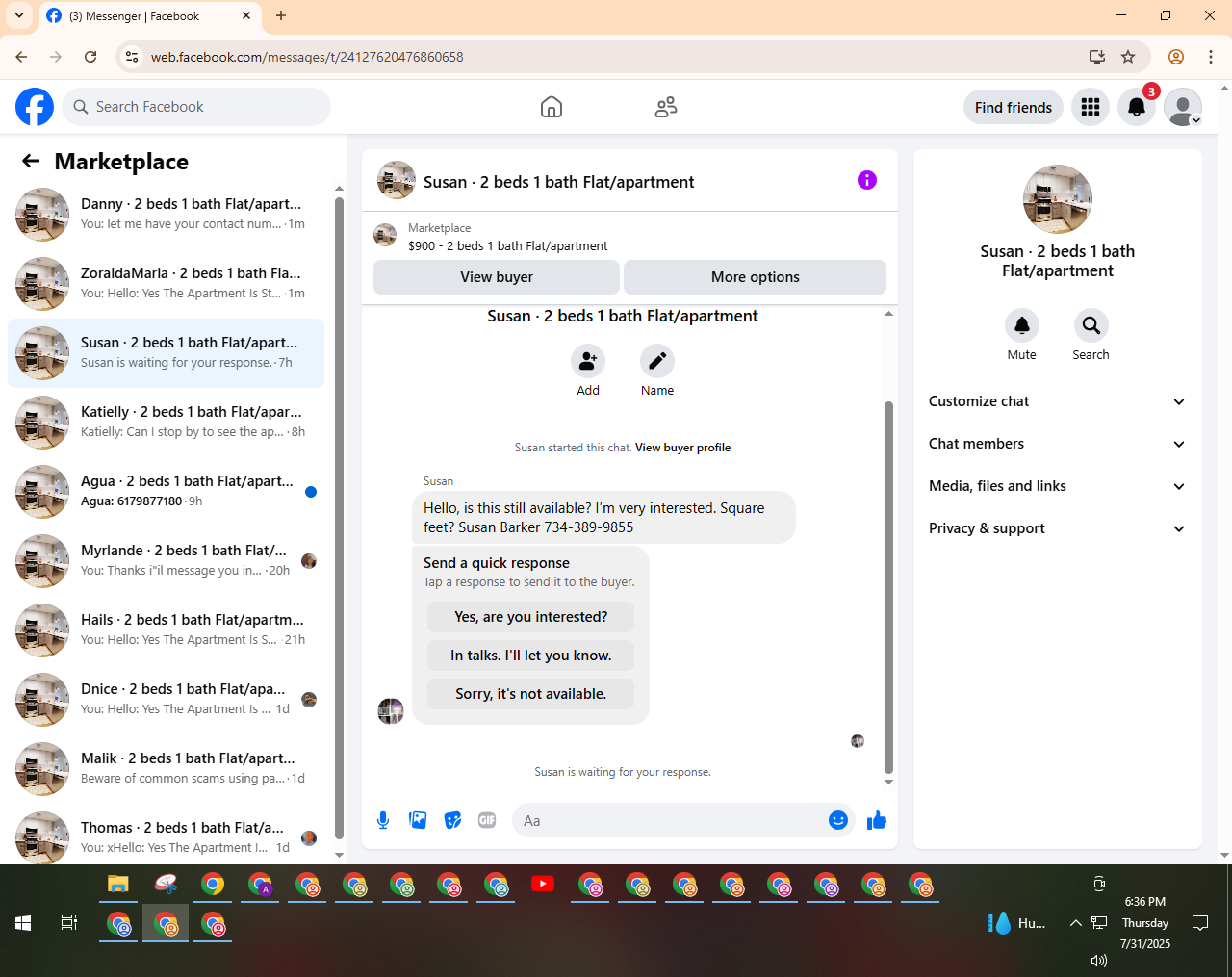Expand the Privacy & support section
1232x977 pixels.
click(1057, 528)
